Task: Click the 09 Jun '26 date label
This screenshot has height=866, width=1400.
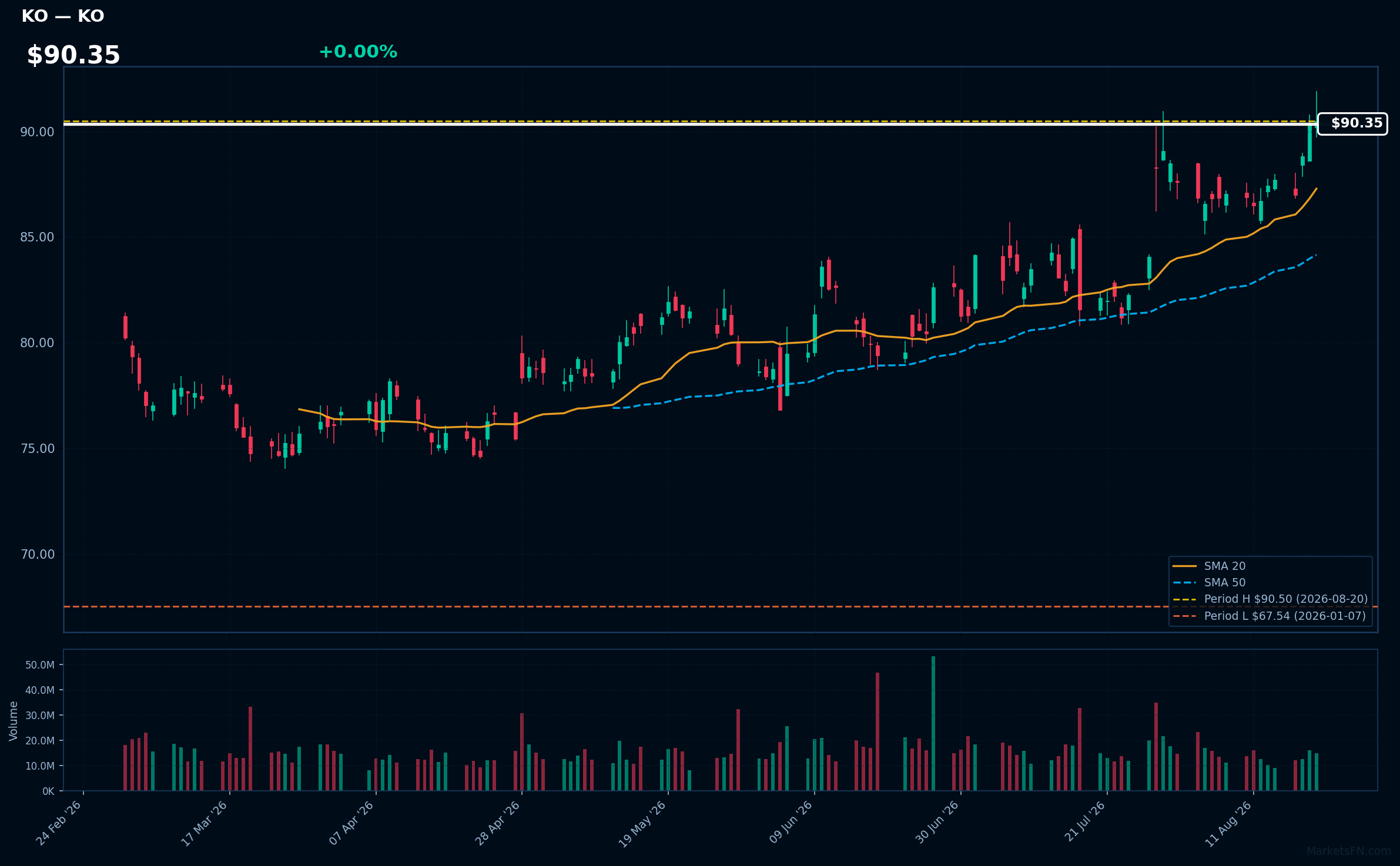Action: pyautogui.click(x=790, y=823)
